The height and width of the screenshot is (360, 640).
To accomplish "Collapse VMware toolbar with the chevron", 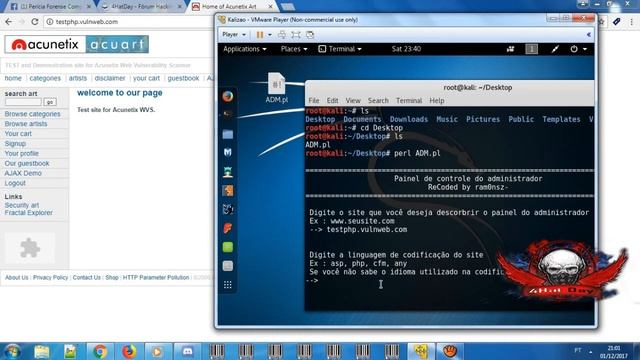I will [589, 35].
